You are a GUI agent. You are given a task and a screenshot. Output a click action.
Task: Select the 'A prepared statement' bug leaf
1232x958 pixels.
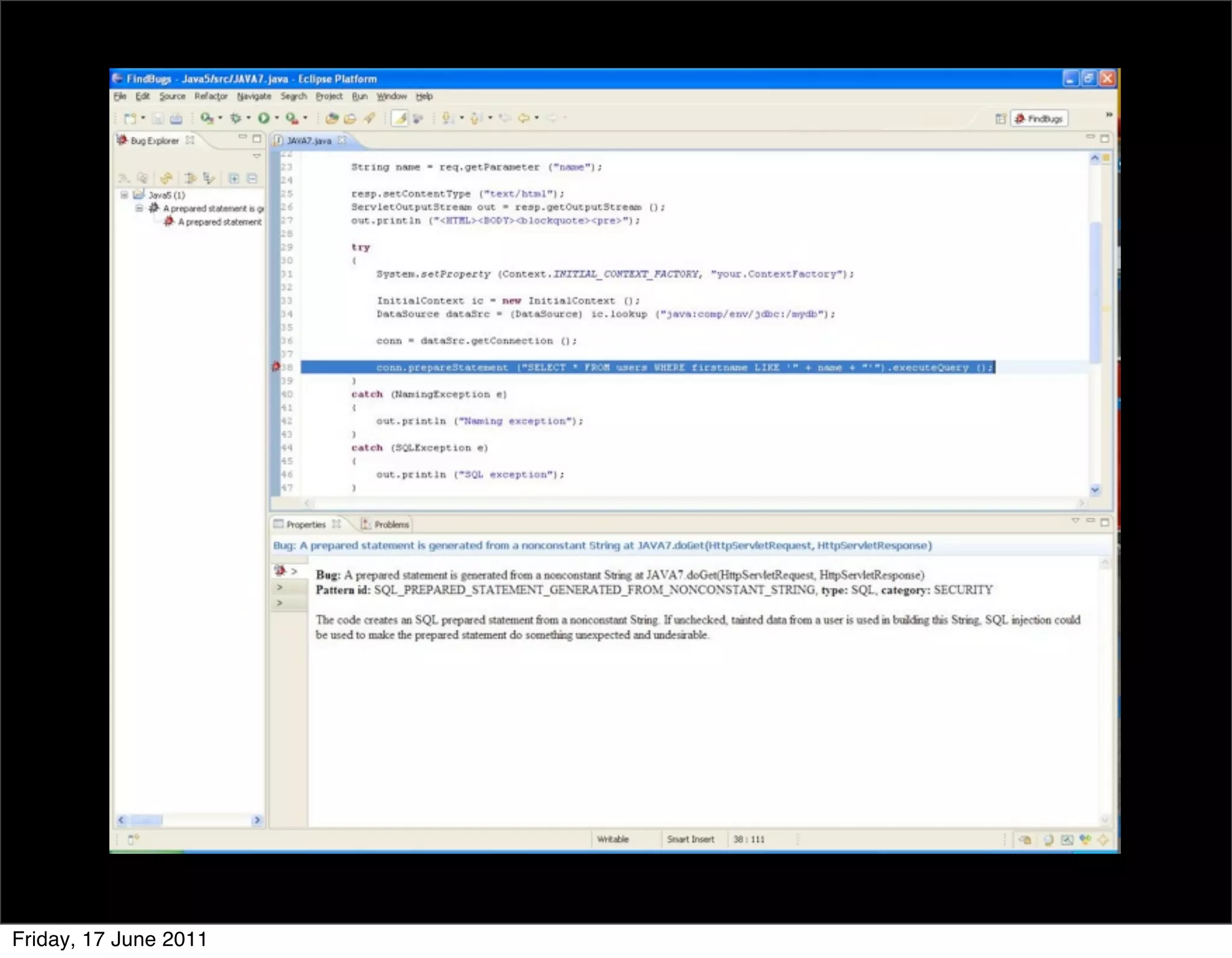pyautogui.click(x=219, y=222)
